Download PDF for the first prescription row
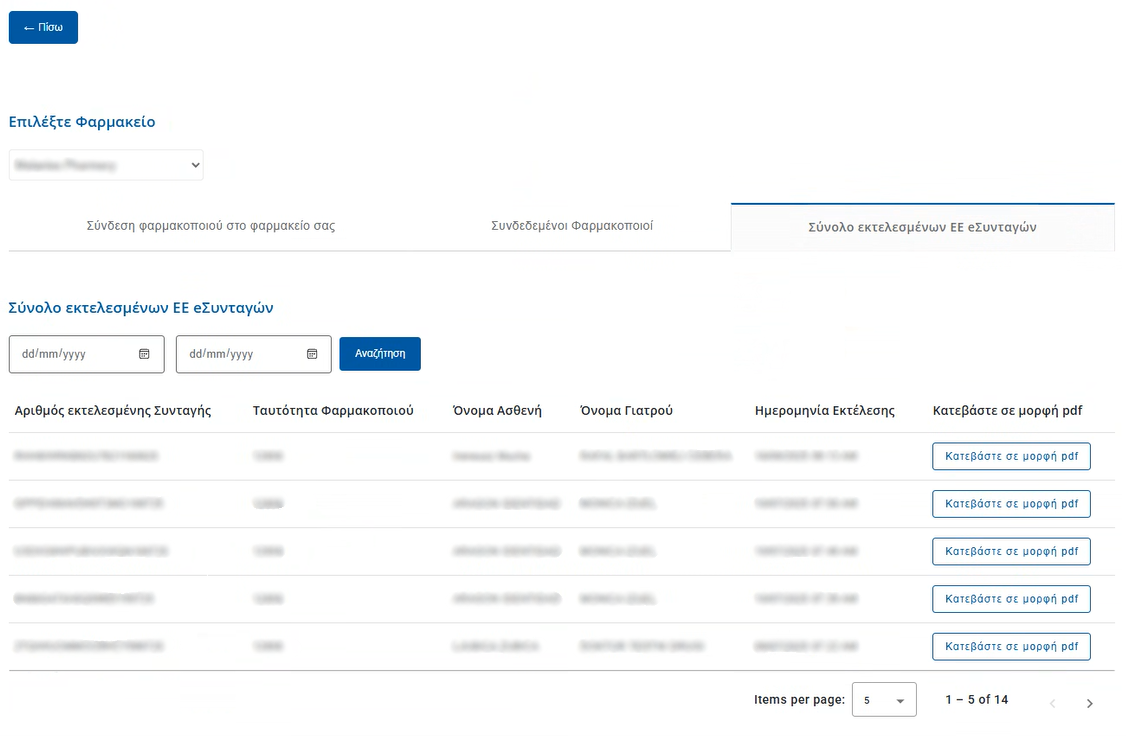This screenshot has width=1126, height=736. click(x=1011, y=456)
